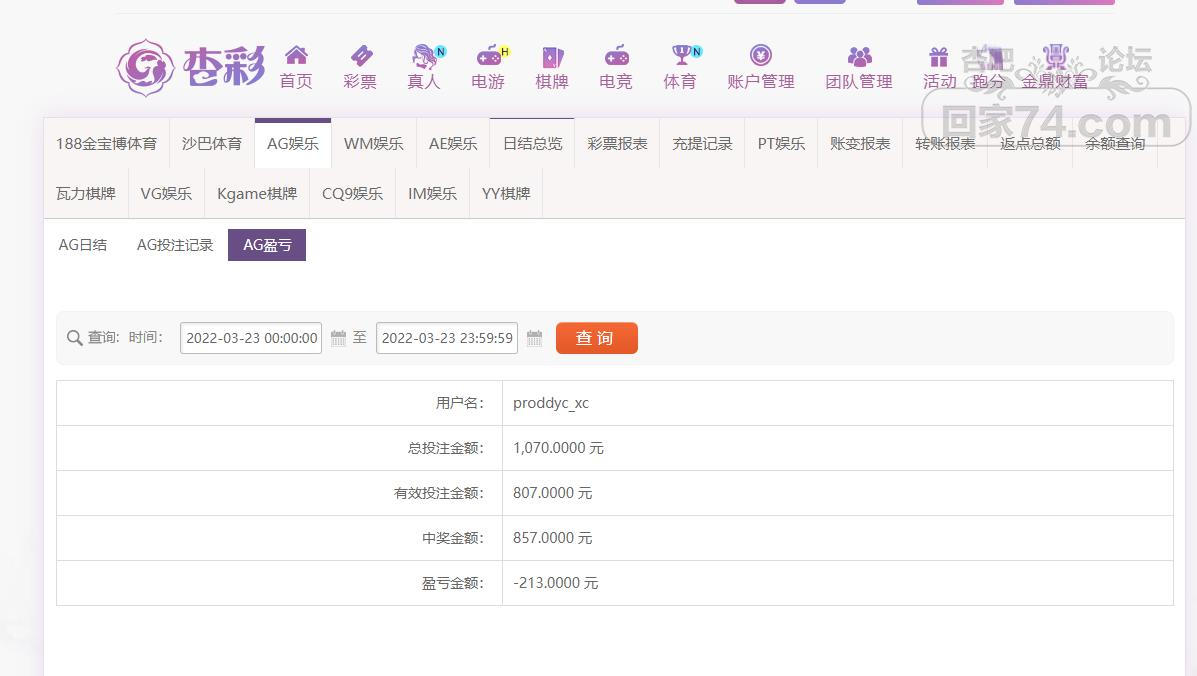Open the lottery (彩票) ticket icon
The height and width of the screenshot is (676, 1197).
(360, 56)
